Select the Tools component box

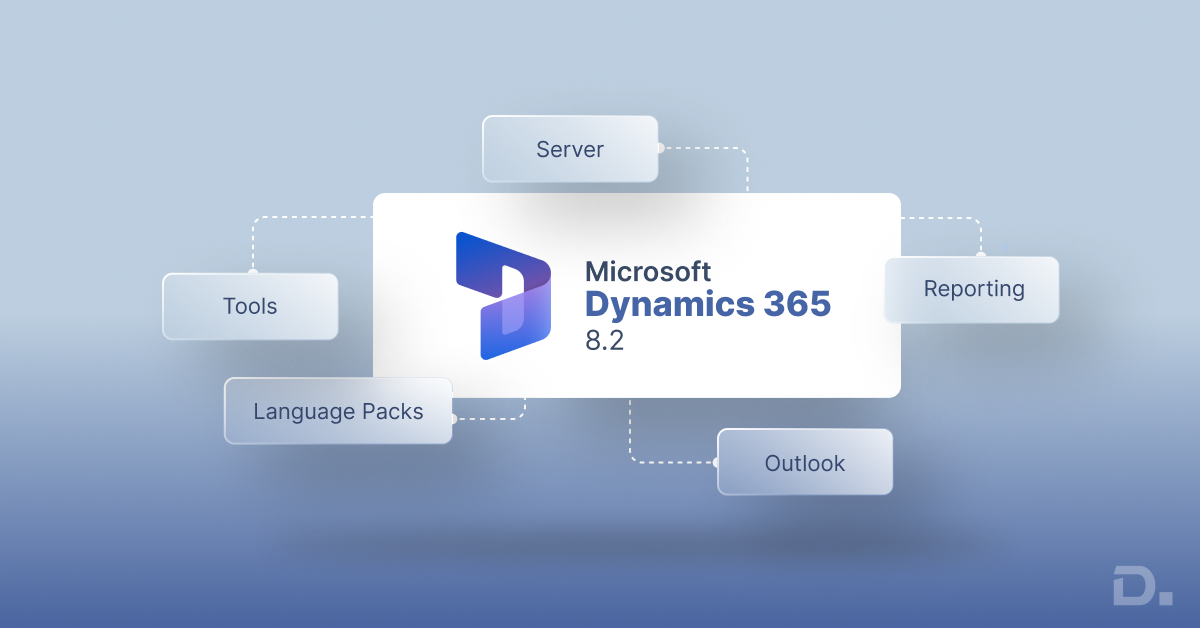tap(250, 306)
